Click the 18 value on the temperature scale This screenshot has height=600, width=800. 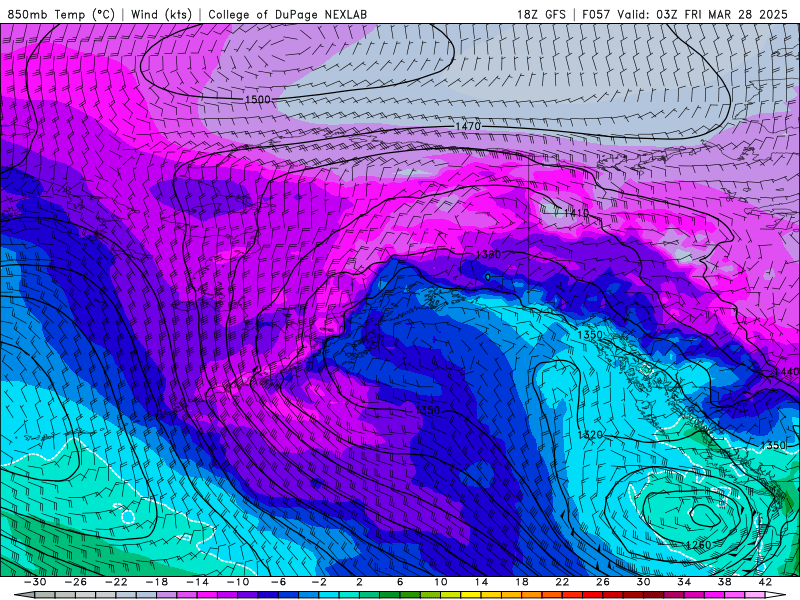[522, 582]
